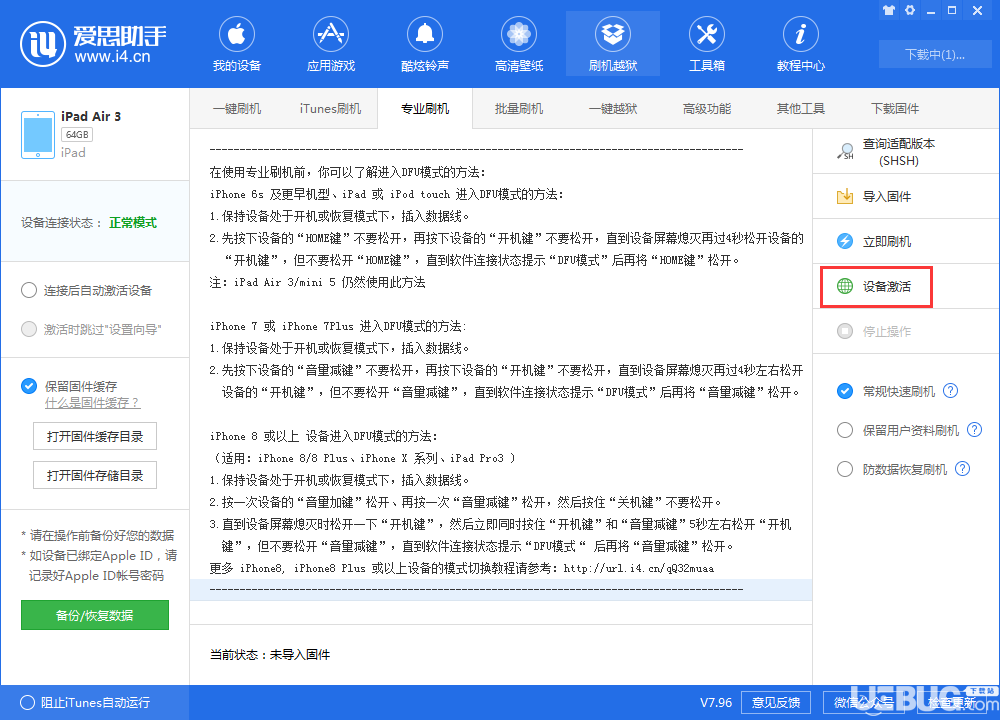Image resolution: width=1000 pixels, height=720 pixels.
Task: Select 防数据恢复刷机 mode
Action: click(844, 469)
